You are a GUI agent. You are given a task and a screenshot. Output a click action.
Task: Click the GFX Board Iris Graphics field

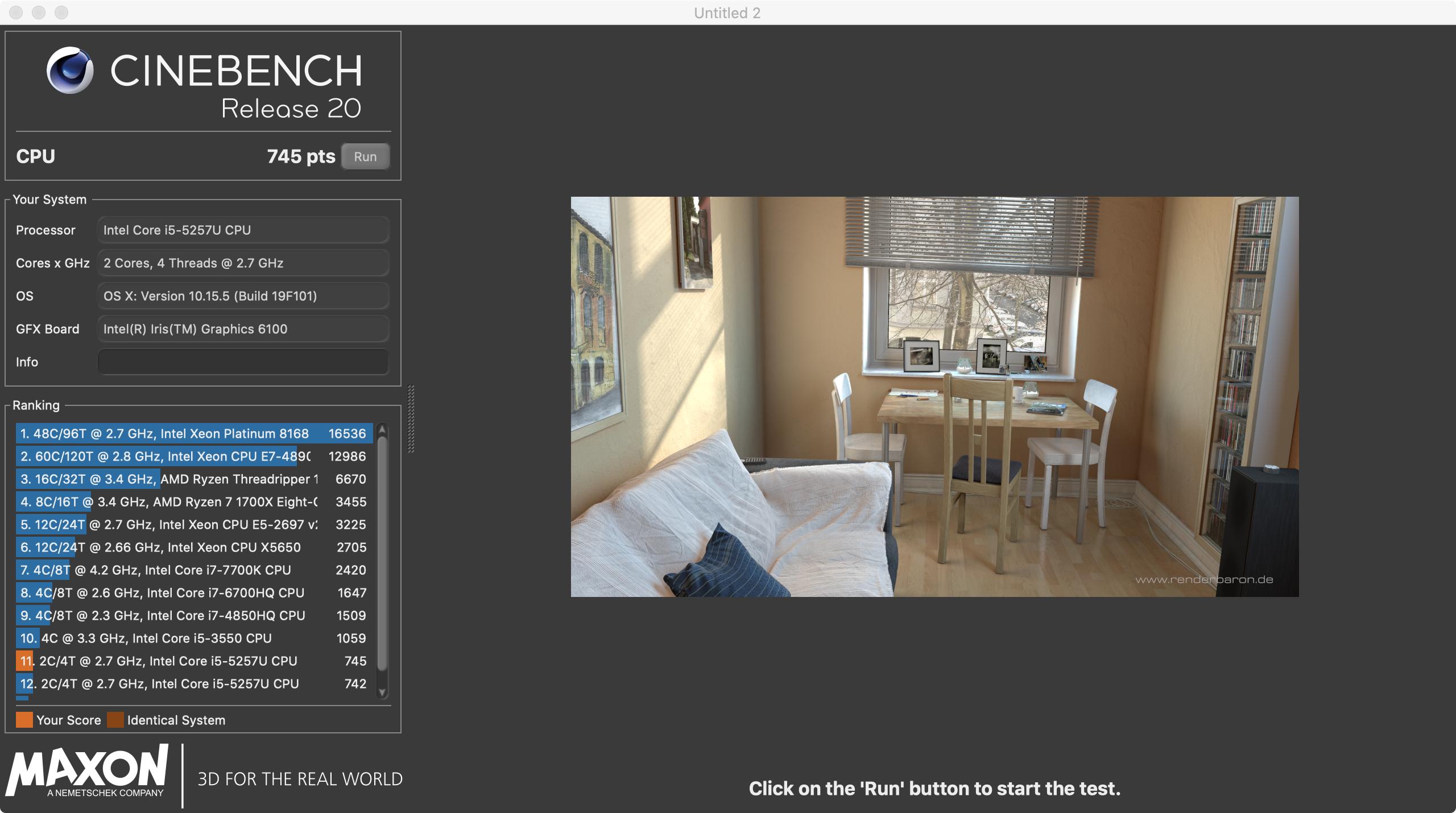[x=243, y=329]
